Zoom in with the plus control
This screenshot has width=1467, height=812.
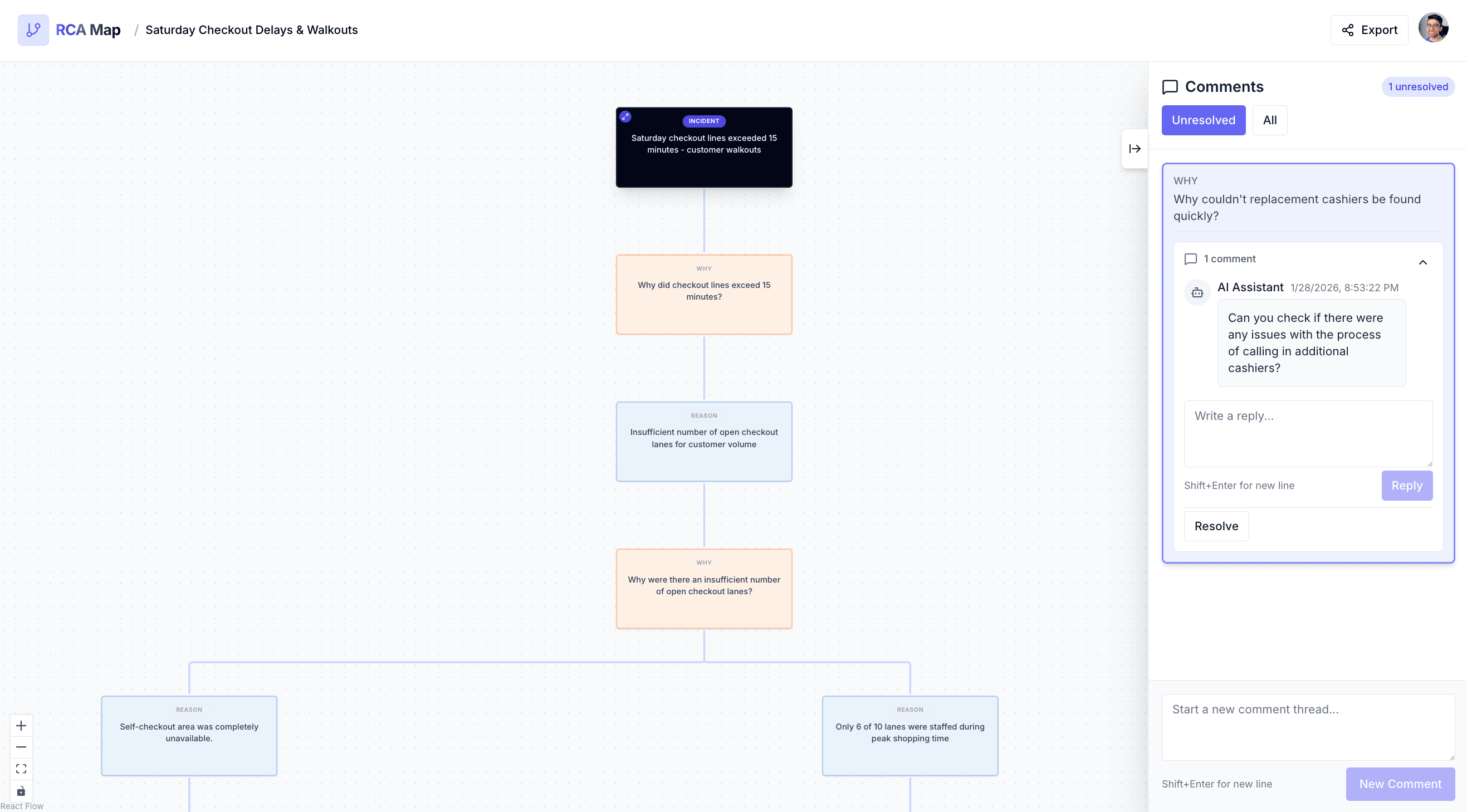(21, 726)
